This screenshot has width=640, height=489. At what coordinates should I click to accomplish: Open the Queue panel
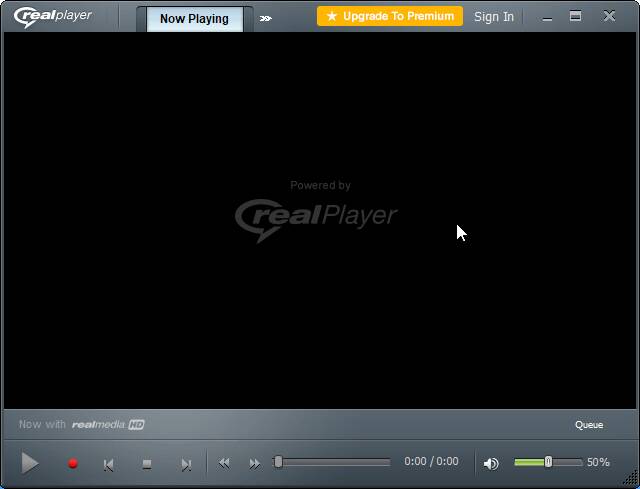(589, 425)
